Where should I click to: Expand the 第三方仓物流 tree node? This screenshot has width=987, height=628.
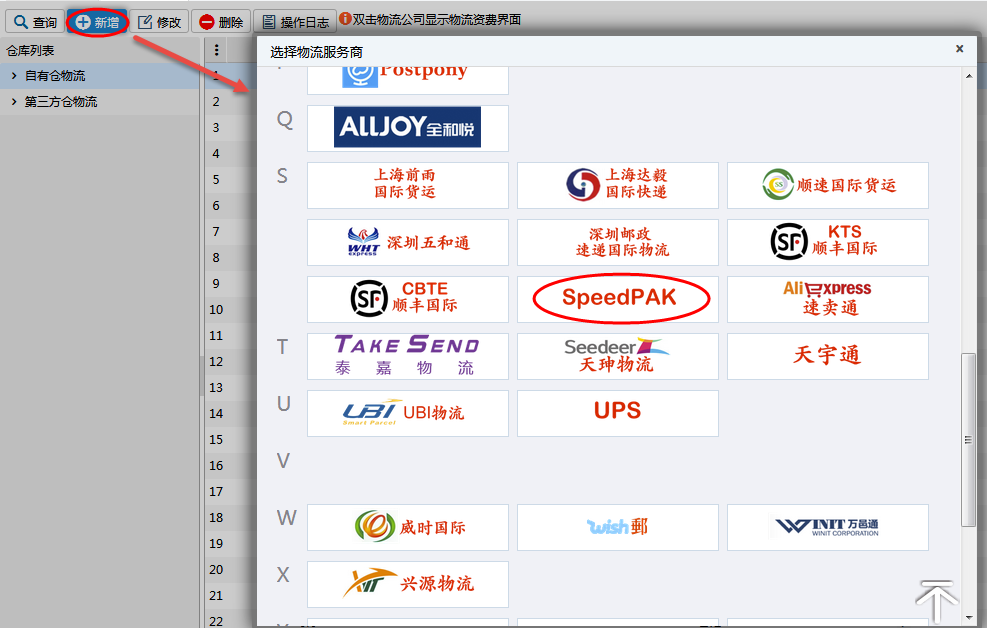tap(14, 102)
